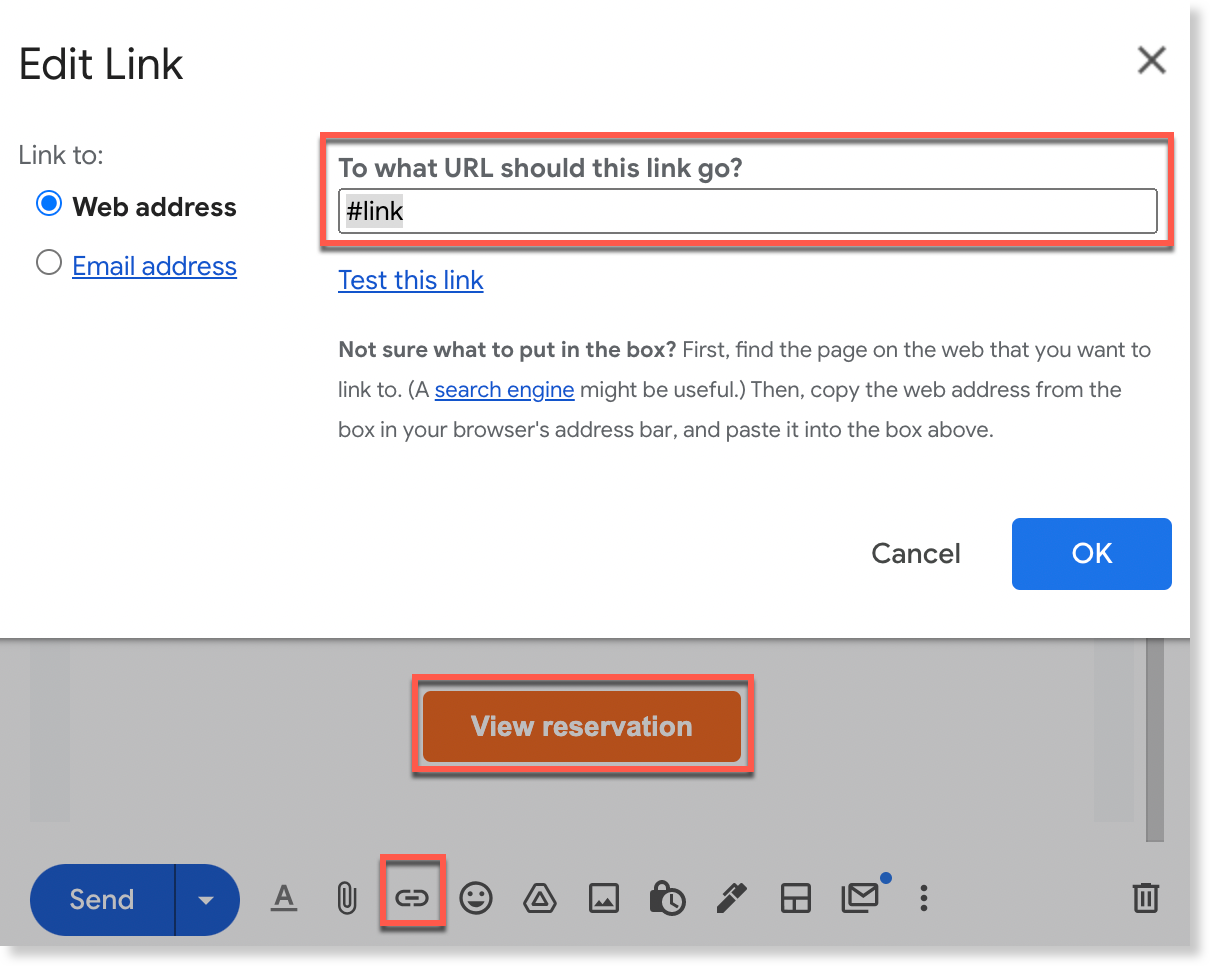
Task: Click the Google Drive insert icon
Action: click(x=540, y=899)
